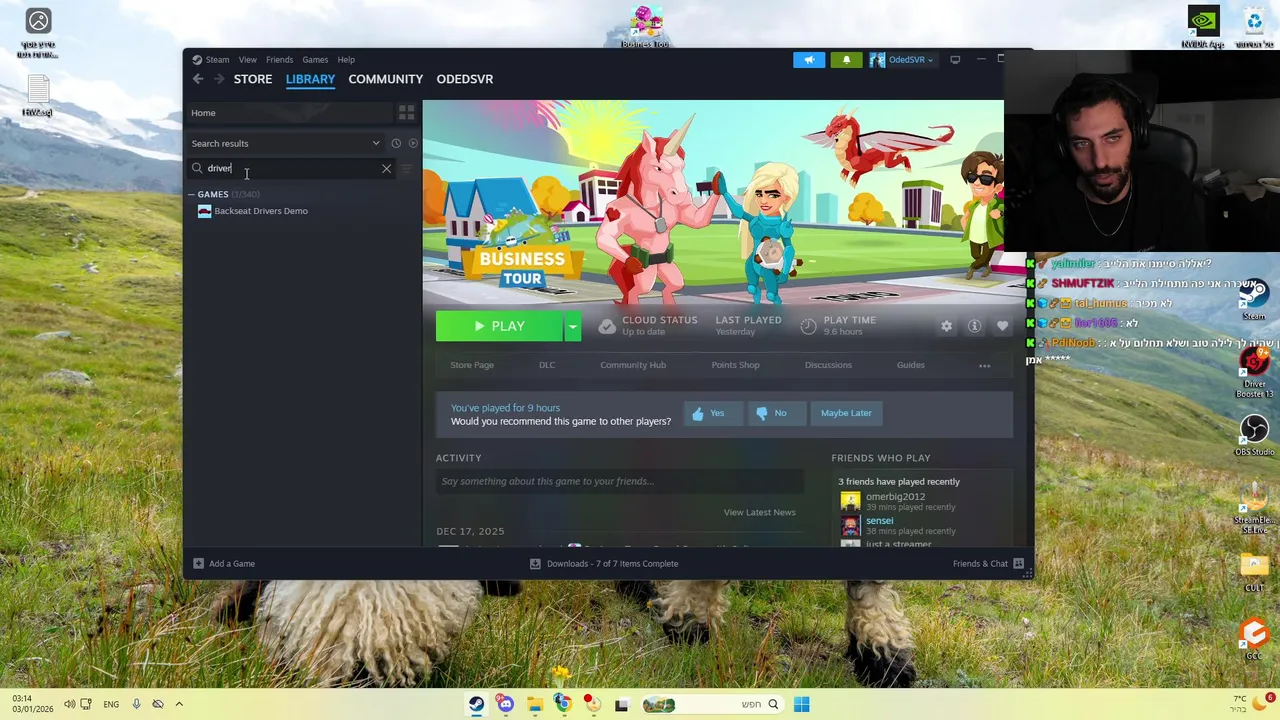Open the View menu
Viewport: 1280px width, 720px height.
[247, 60]
